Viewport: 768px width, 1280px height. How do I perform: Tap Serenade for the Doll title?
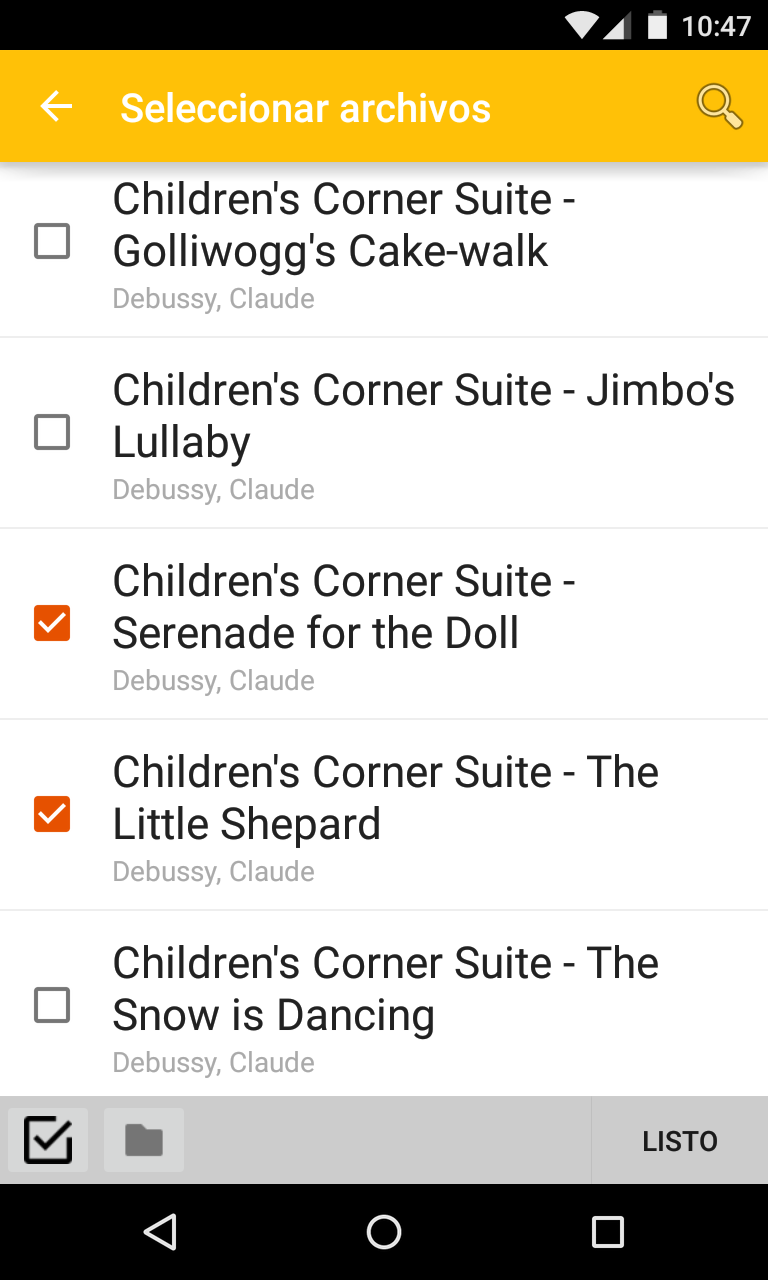(344, 607)
